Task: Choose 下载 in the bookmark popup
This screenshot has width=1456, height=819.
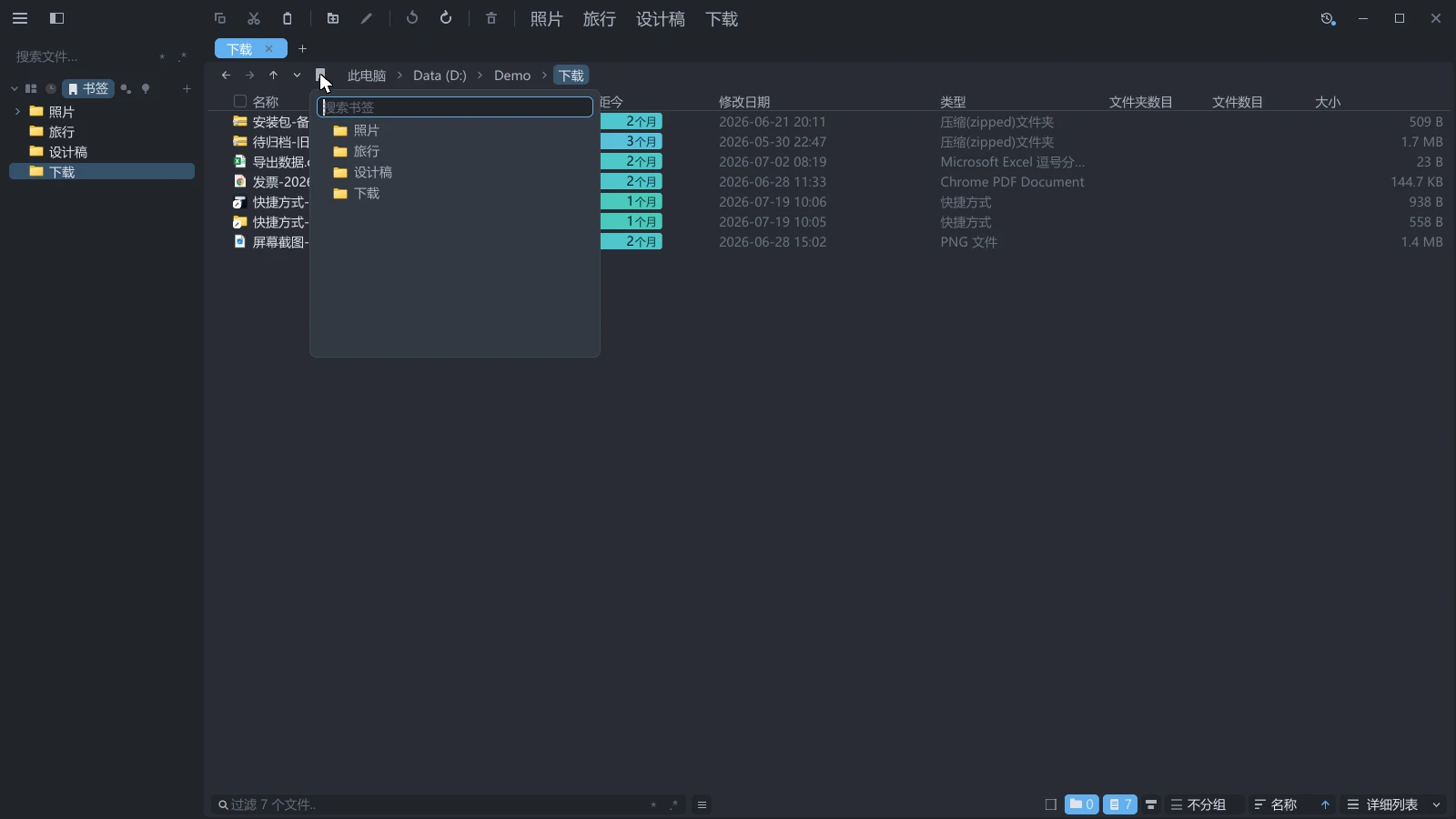Action: tap(455, 193)
